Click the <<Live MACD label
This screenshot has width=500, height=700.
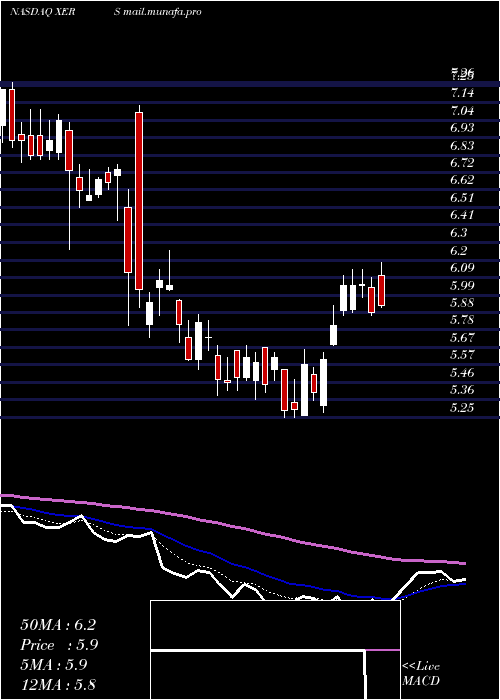tap(421, 674)
